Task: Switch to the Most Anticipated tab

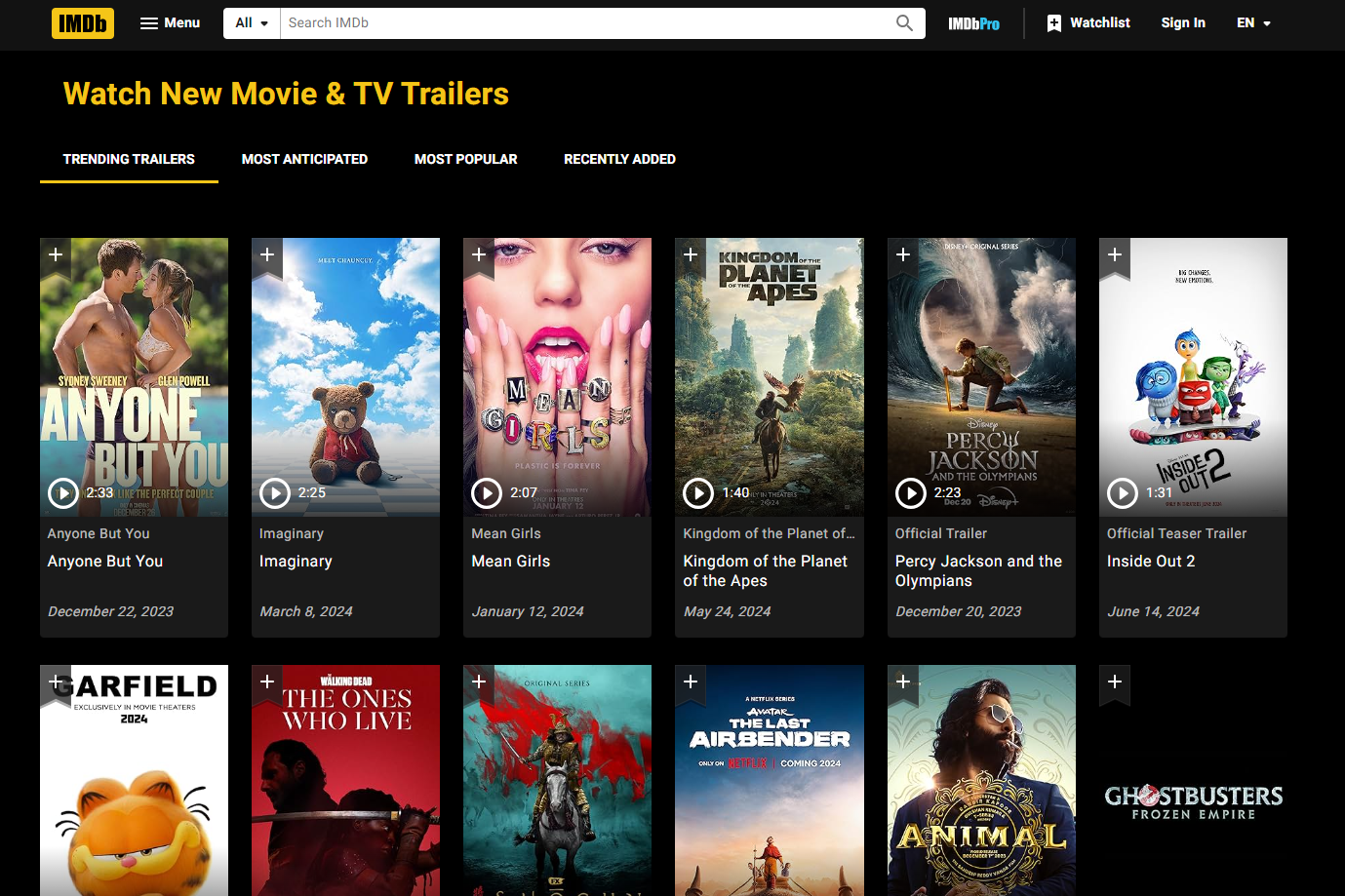Action: pos(304,159)
